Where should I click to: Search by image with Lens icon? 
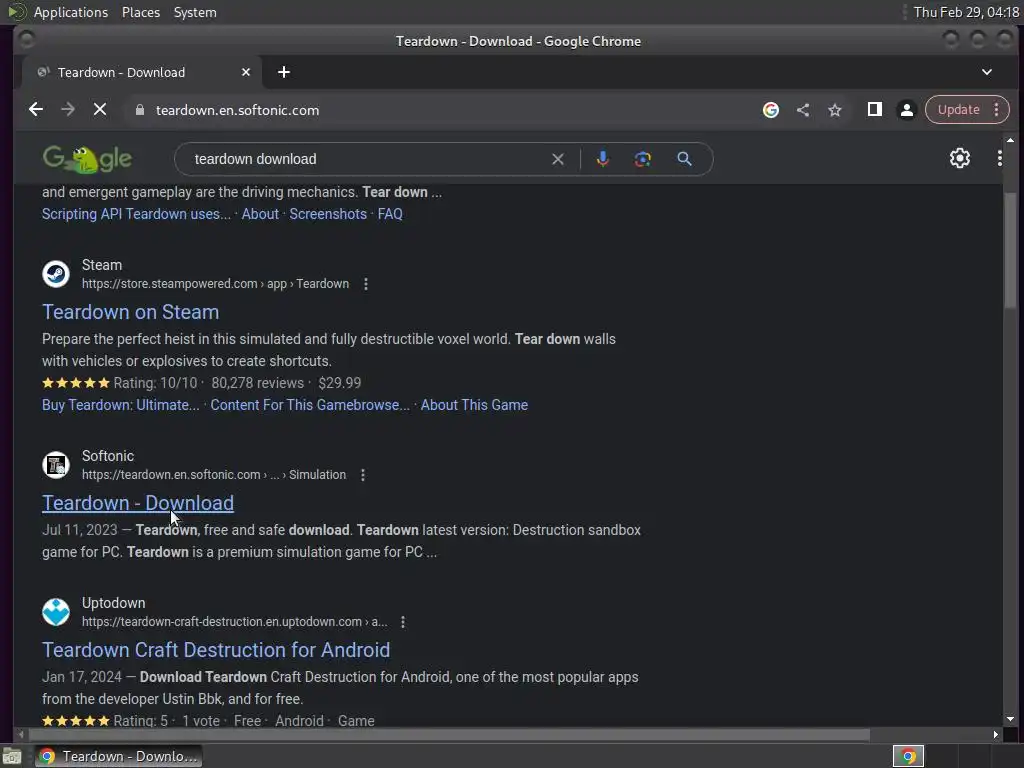[x=643, y=159]
